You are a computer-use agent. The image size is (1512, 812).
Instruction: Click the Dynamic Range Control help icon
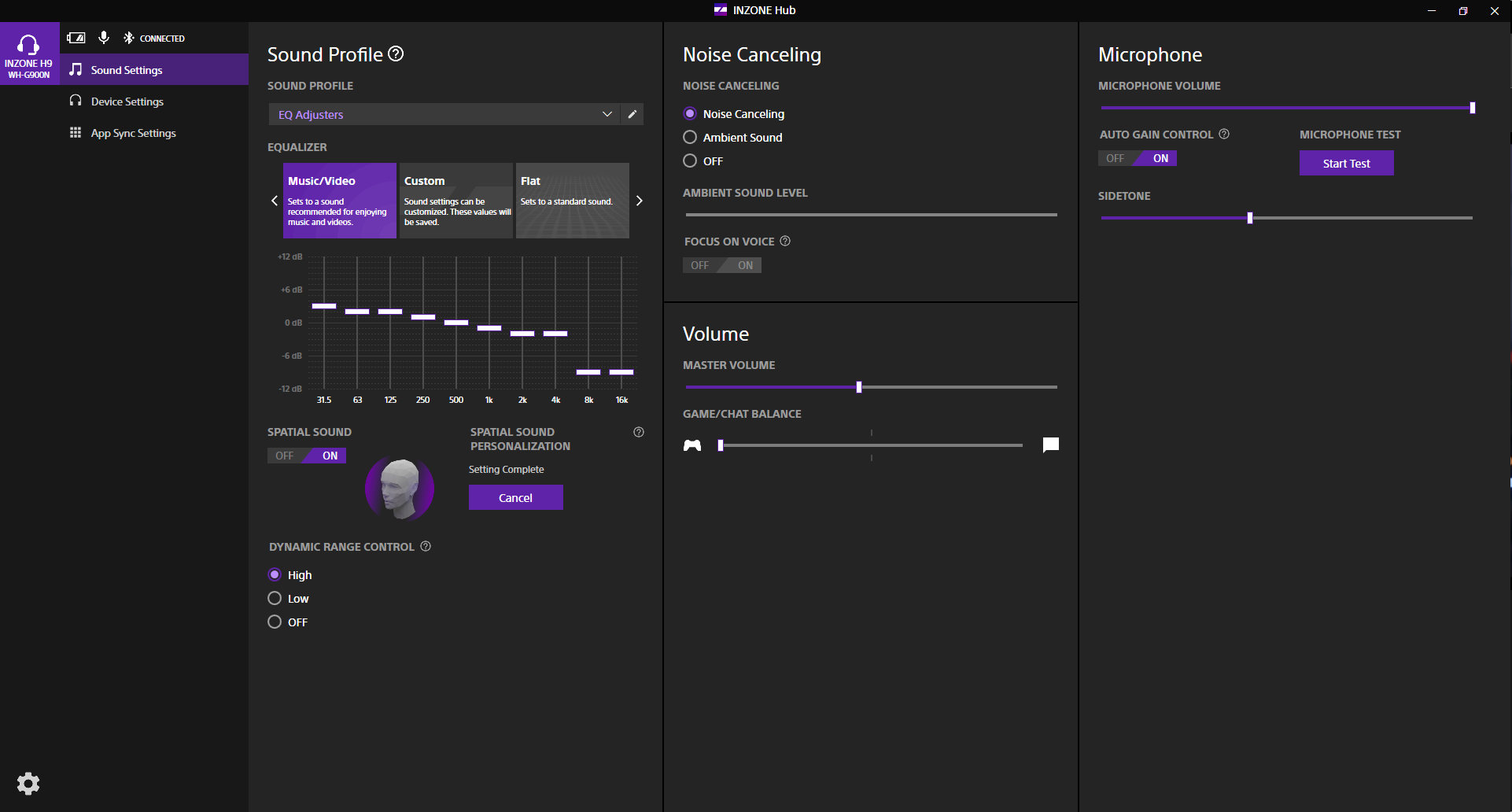[426, 546]
